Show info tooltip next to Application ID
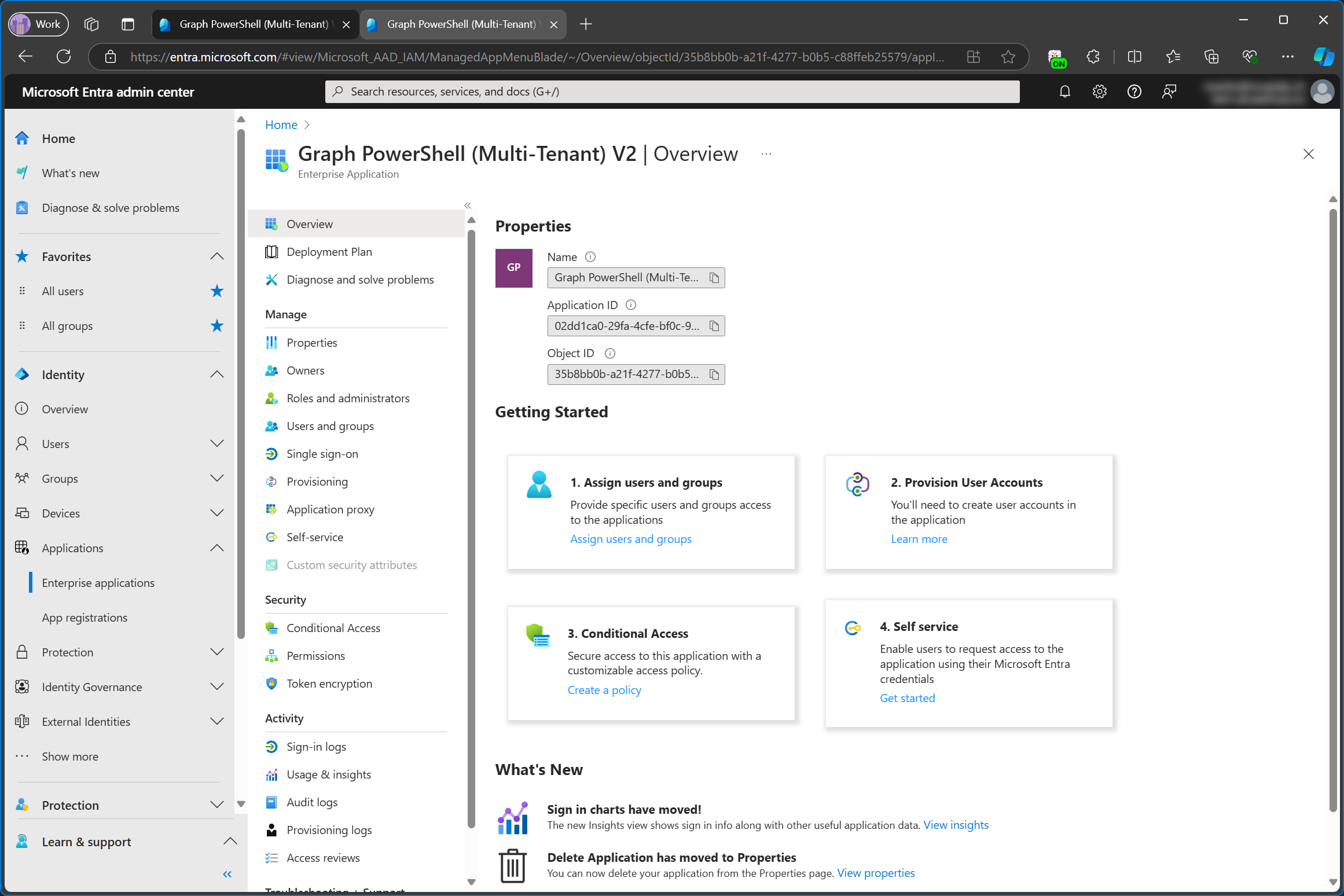The width and height of the screenshot is (1344, 896). (631, 304)
